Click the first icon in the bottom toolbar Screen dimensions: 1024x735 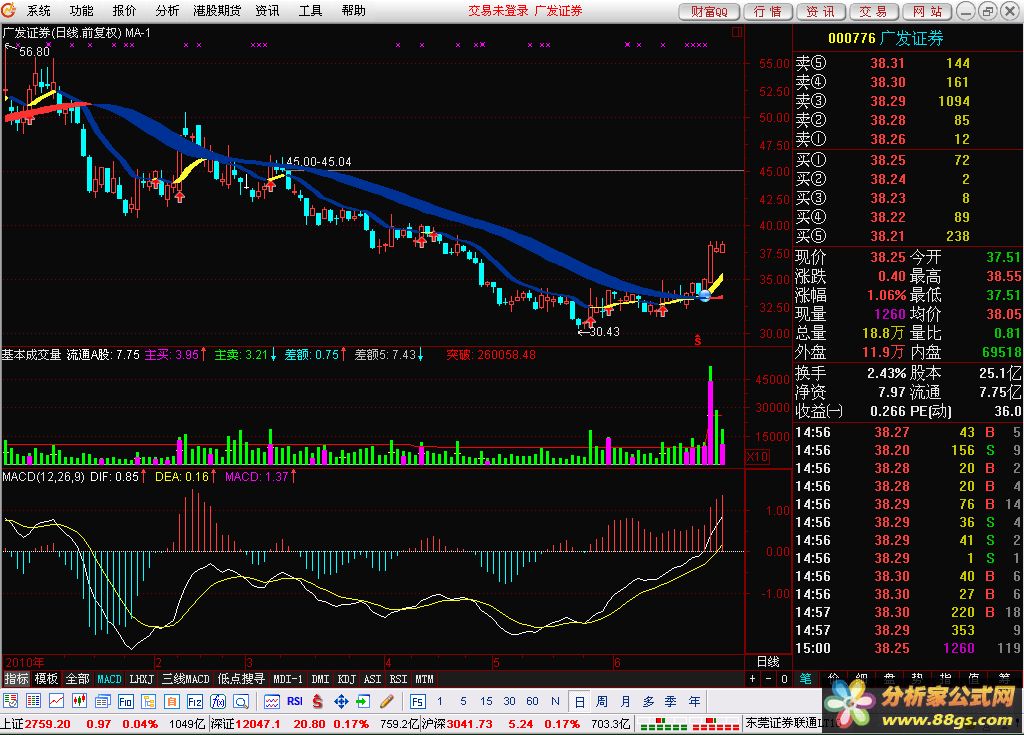click(10, 702)
